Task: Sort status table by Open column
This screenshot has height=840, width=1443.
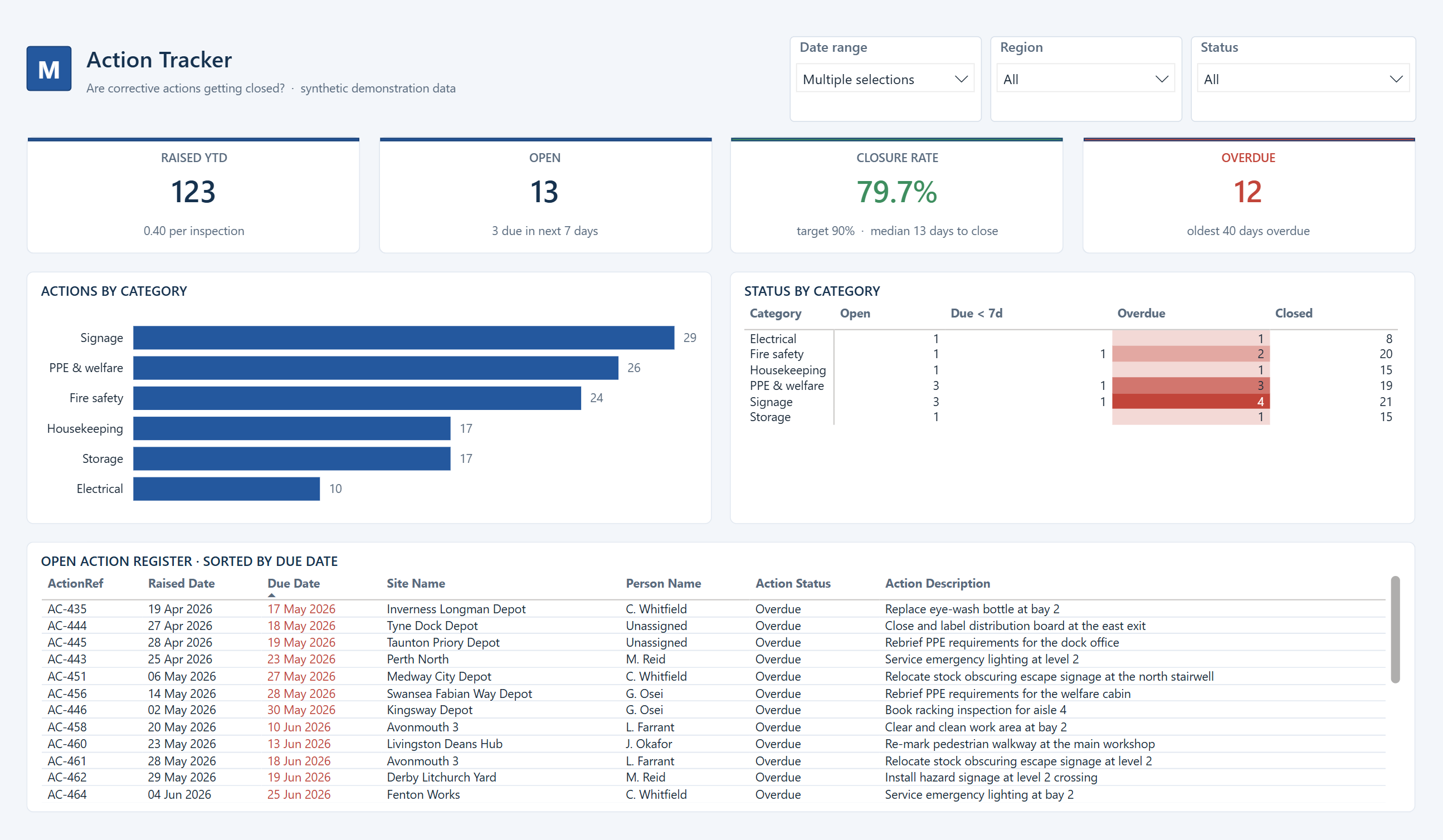Action: click(x=855, y=313)
